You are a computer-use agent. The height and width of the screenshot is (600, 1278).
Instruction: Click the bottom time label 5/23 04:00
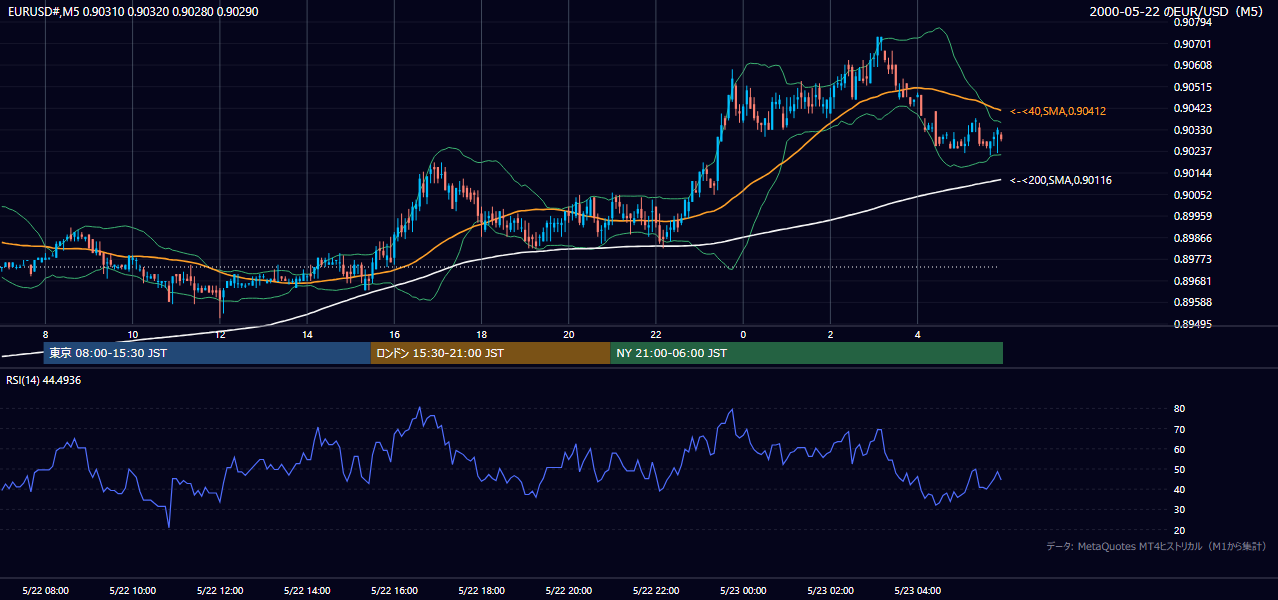(918, 591)
